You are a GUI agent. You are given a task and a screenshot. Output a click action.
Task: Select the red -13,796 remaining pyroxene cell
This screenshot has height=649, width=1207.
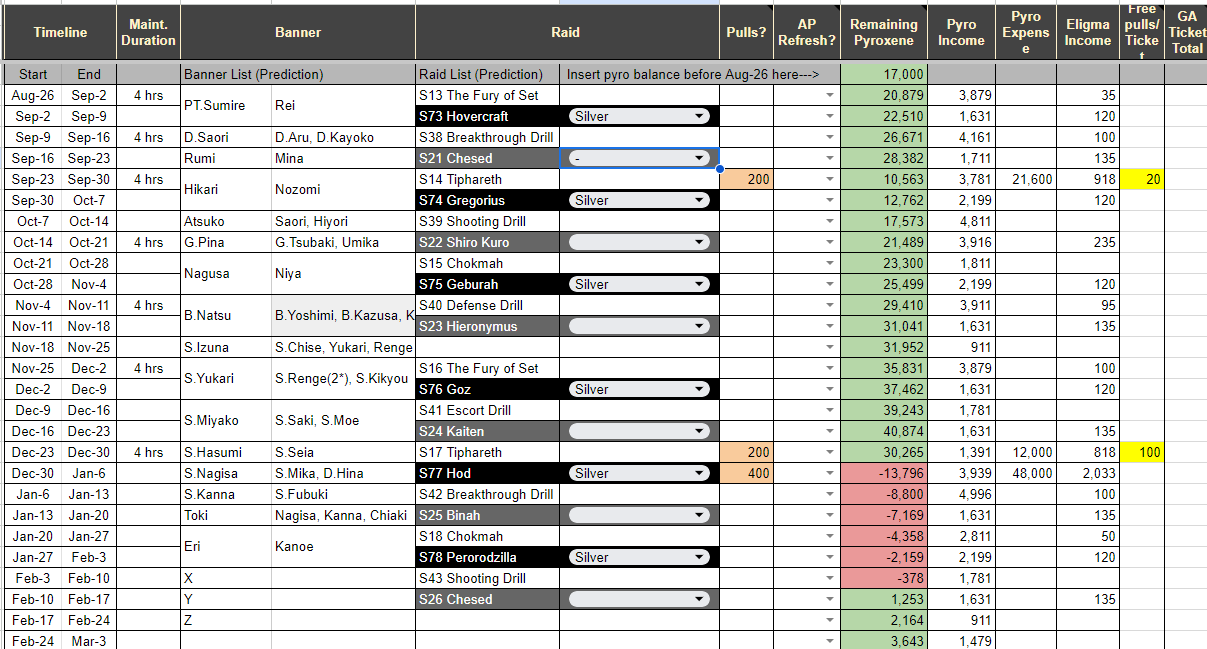884,473
